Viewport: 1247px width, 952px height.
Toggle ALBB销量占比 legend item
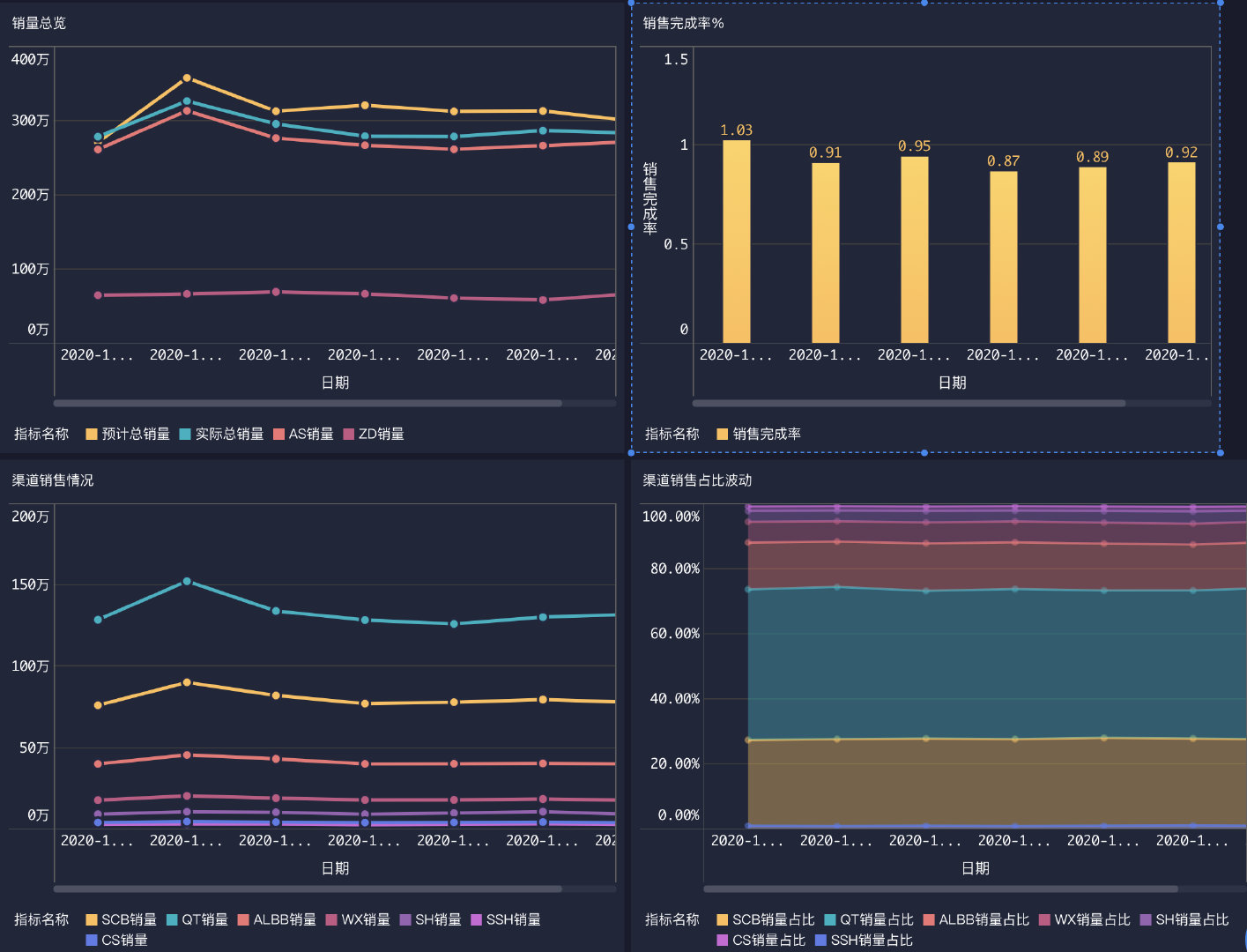[976, 919]
